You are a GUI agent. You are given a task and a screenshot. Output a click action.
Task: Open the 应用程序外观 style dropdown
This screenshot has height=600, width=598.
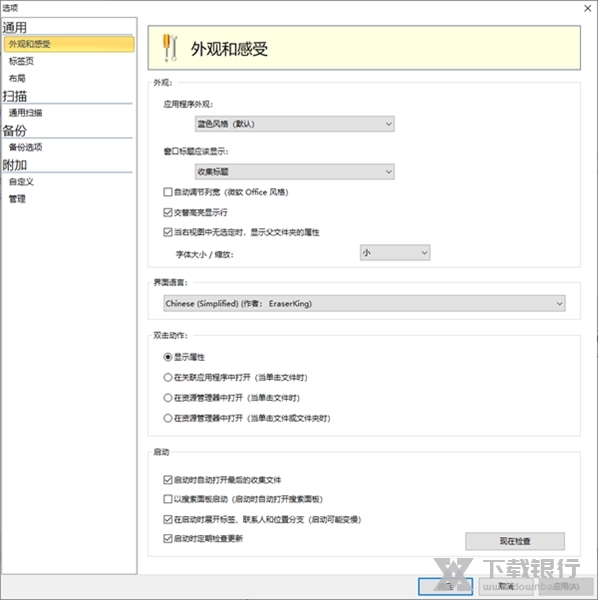[x=295, y=124]
